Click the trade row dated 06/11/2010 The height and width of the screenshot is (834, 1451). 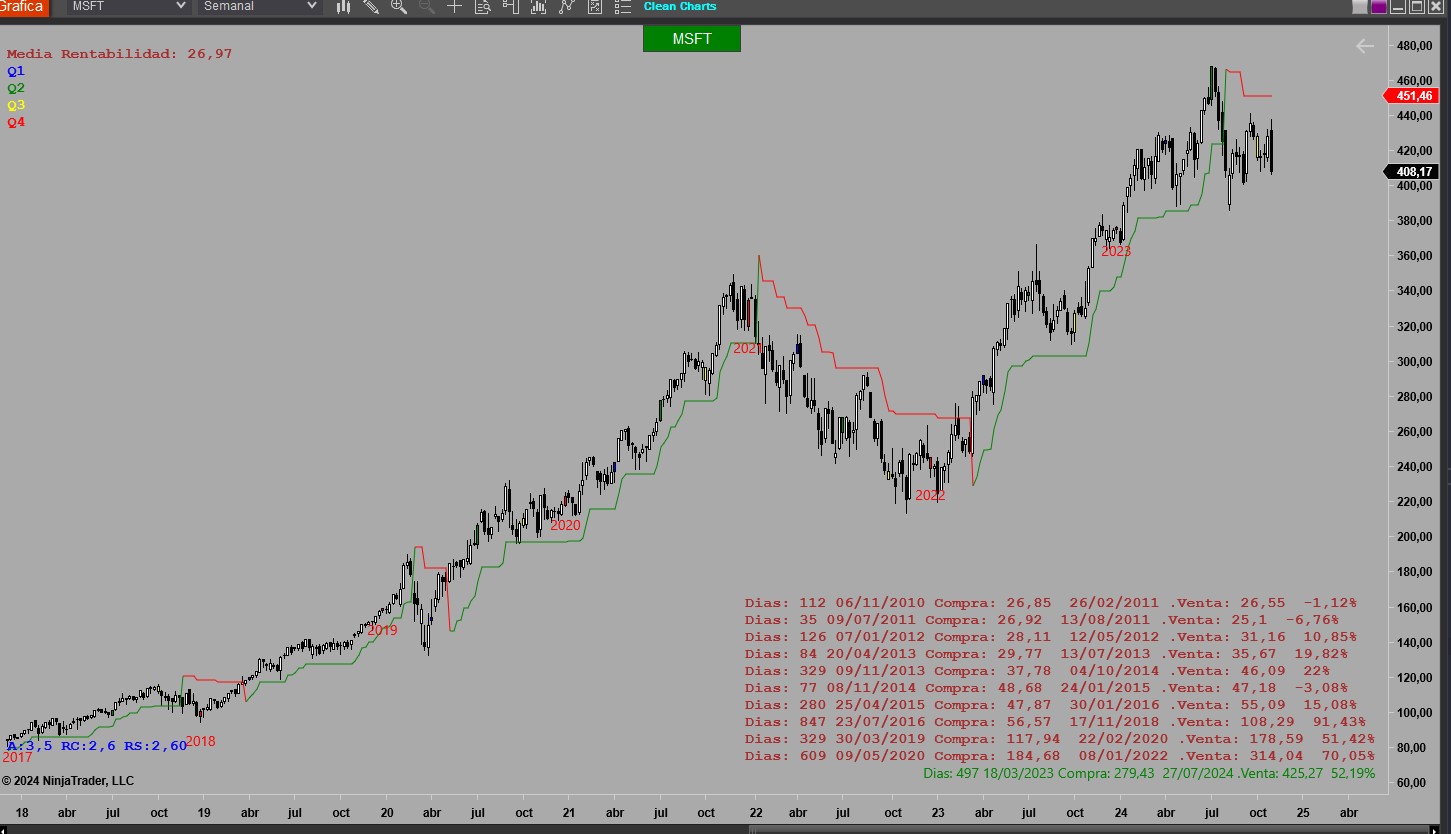click(1050, 603)
